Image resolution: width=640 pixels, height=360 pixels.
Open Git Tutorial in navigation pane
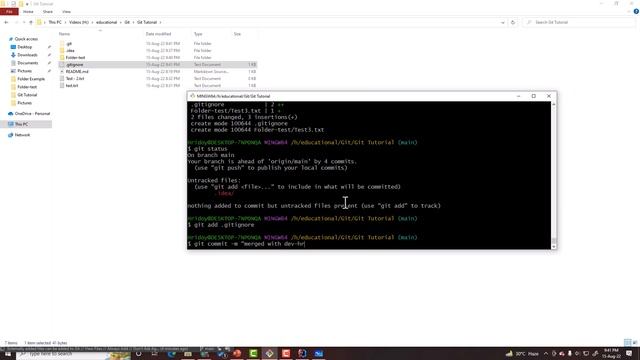pos(27,95)
